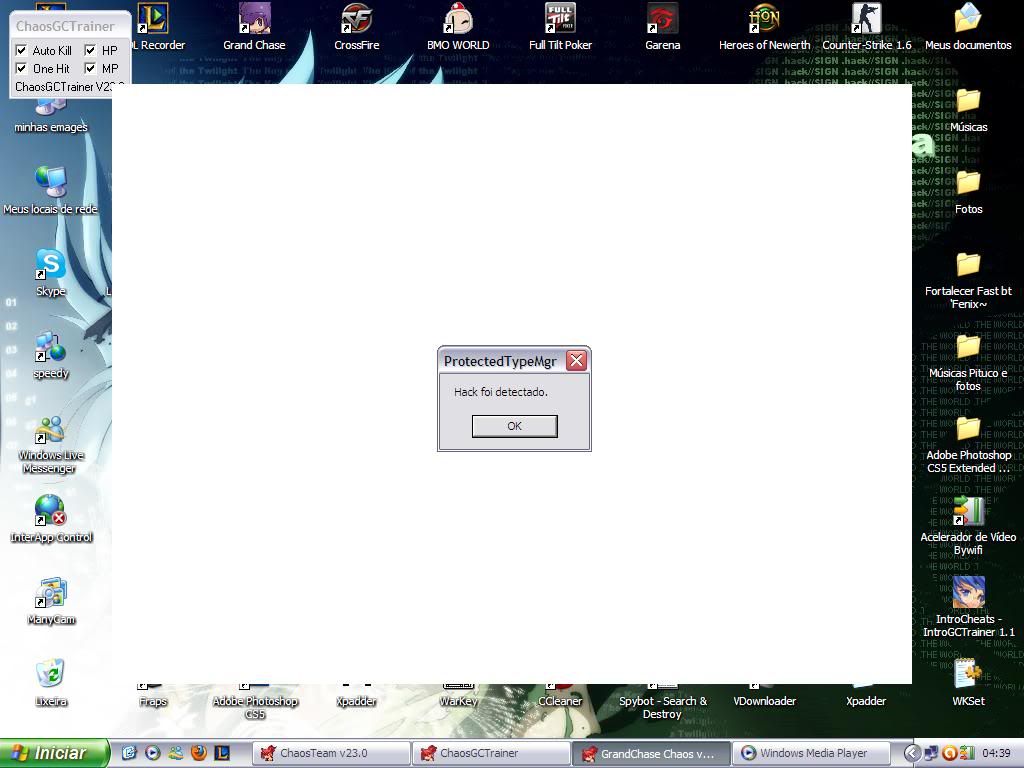Open the Grand Chase desktop shortcut
1024x768 pixels.
click(x=254, y=20)
